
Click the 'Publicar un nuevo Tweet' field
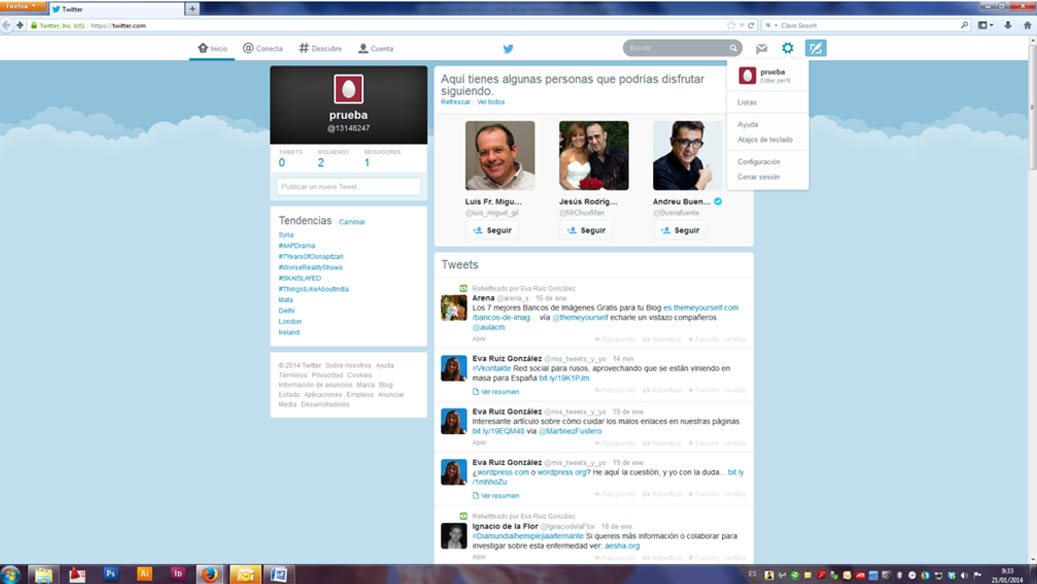(x=348, y=187)
